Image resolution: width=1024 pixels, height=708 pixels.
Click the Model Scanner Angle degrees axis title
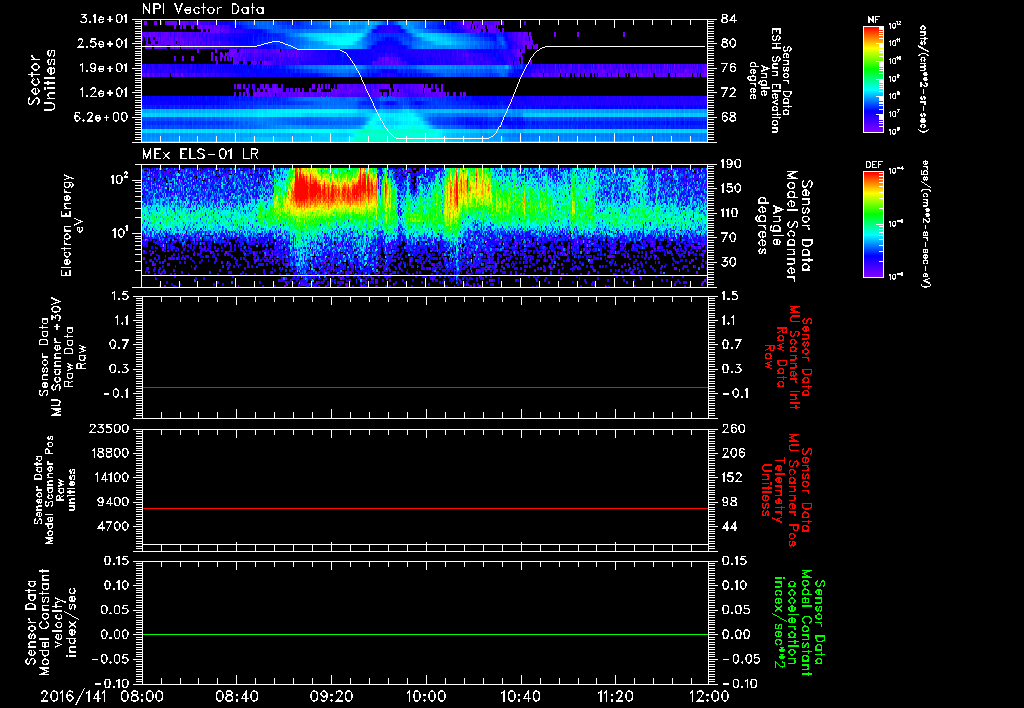[x=784, y=226]
